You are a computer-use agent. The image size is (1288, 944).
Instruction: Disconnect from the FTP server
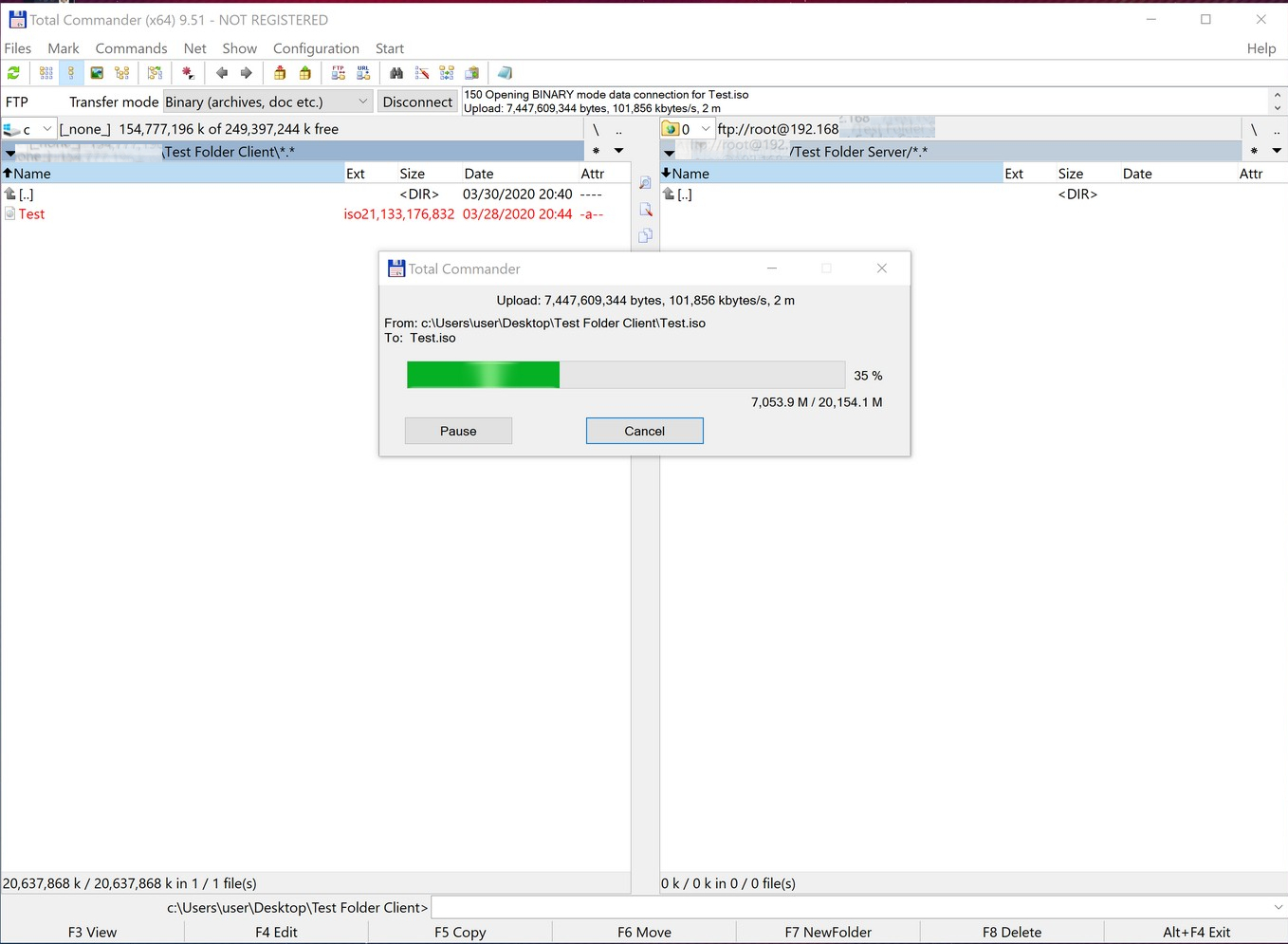[417, 102]
